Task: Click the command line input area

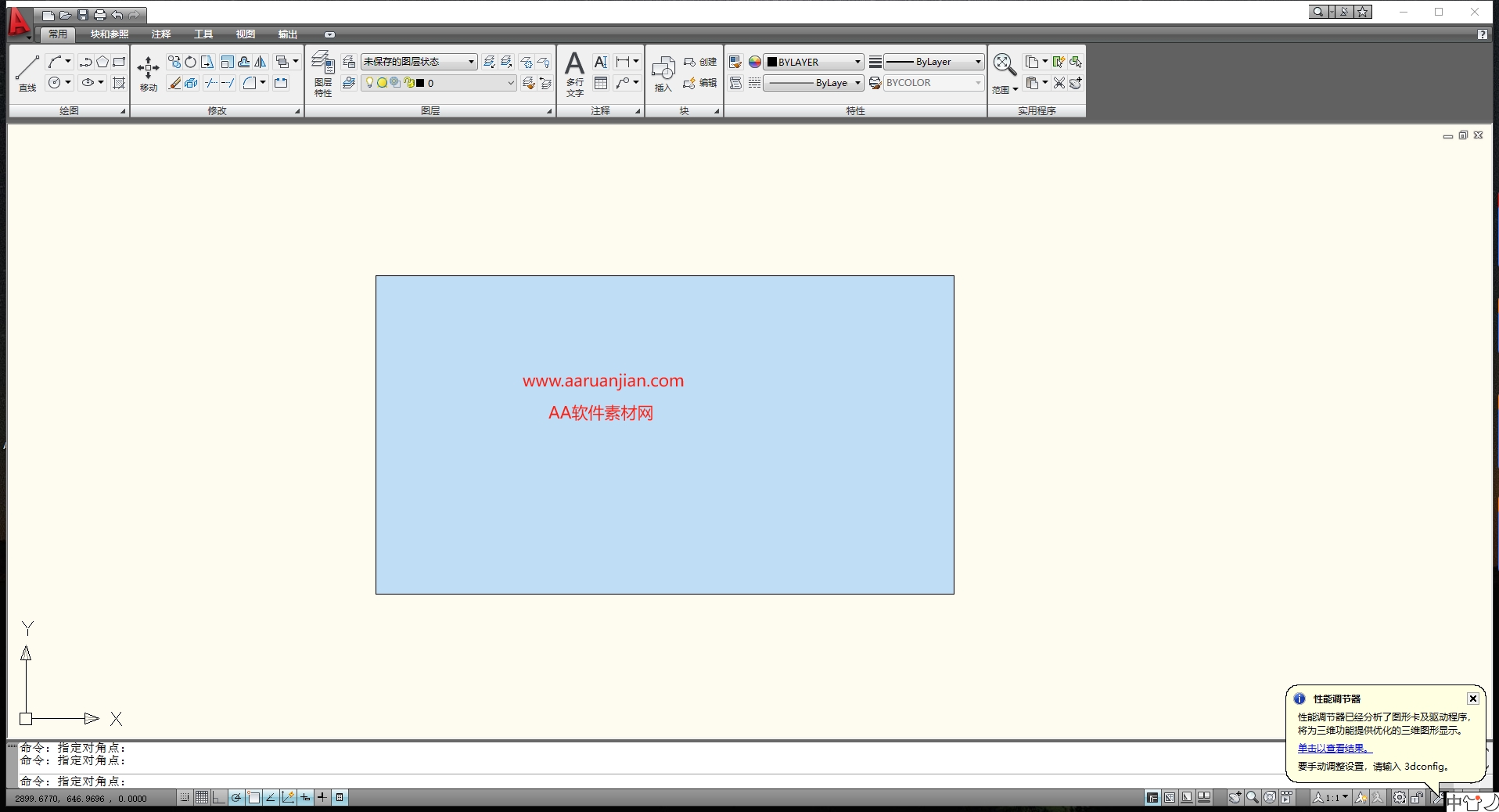Action: [x=313, y=781]
